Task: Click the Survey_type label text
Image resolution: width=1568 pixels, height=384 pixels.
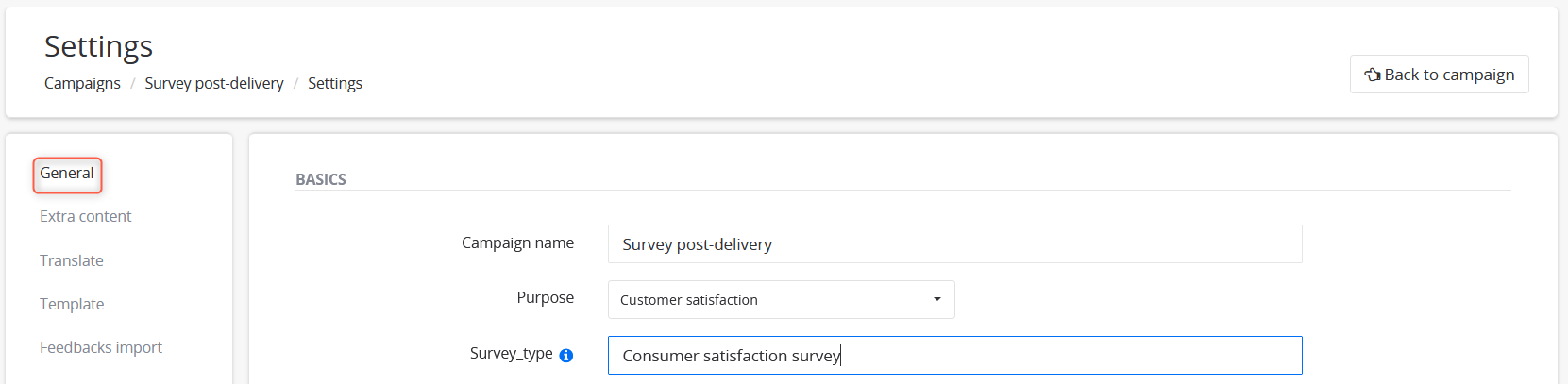Action: pyautogui.click(x=511, y=353)
